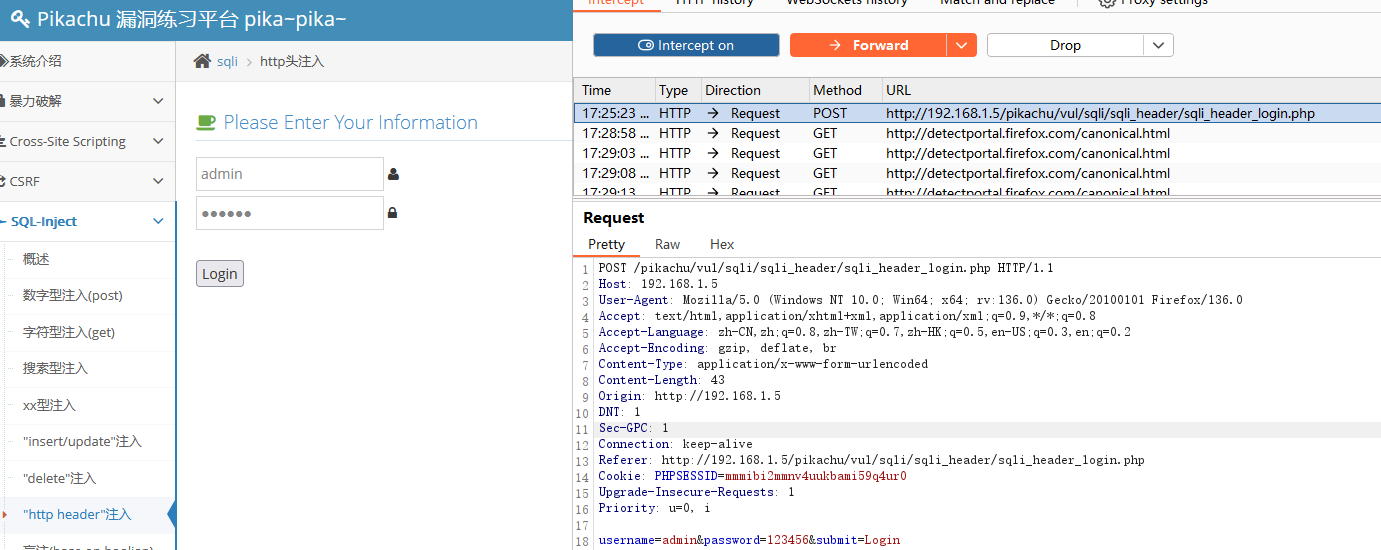Click the Pikachu key logo icon
The height and width of the screenshot is (550, 1381).
point(20,20)
